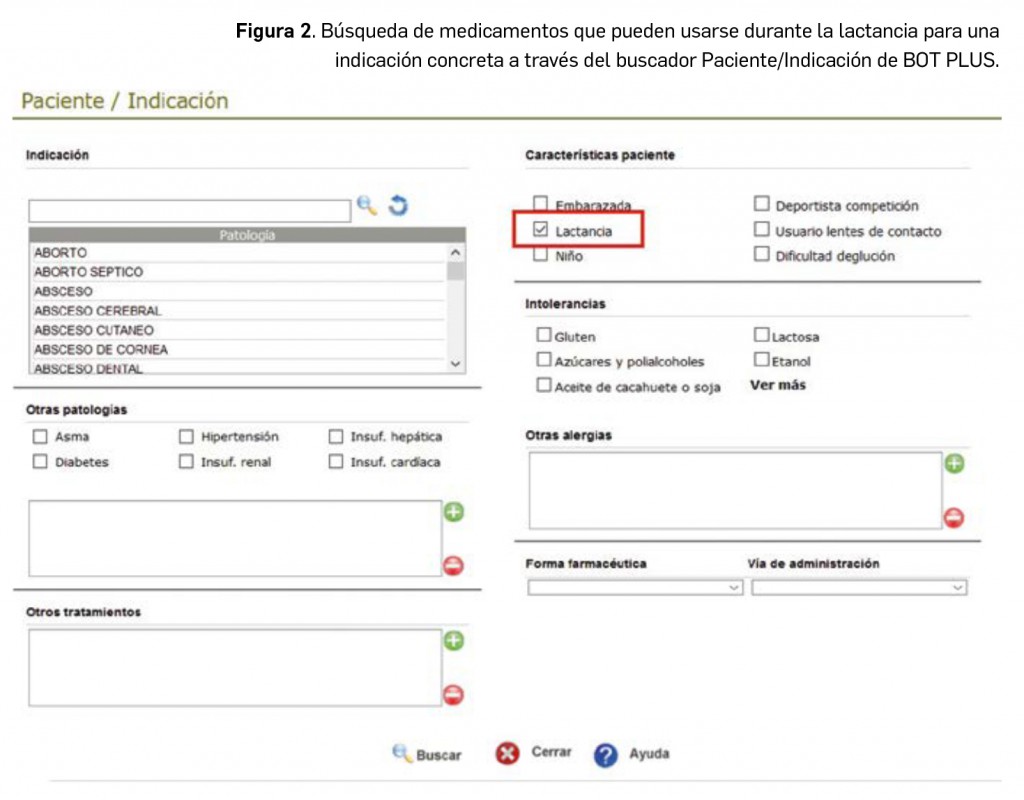Choose ABORTO SEPTICO from the list
Screen dimensions: 1024x800
pos(89,272)
